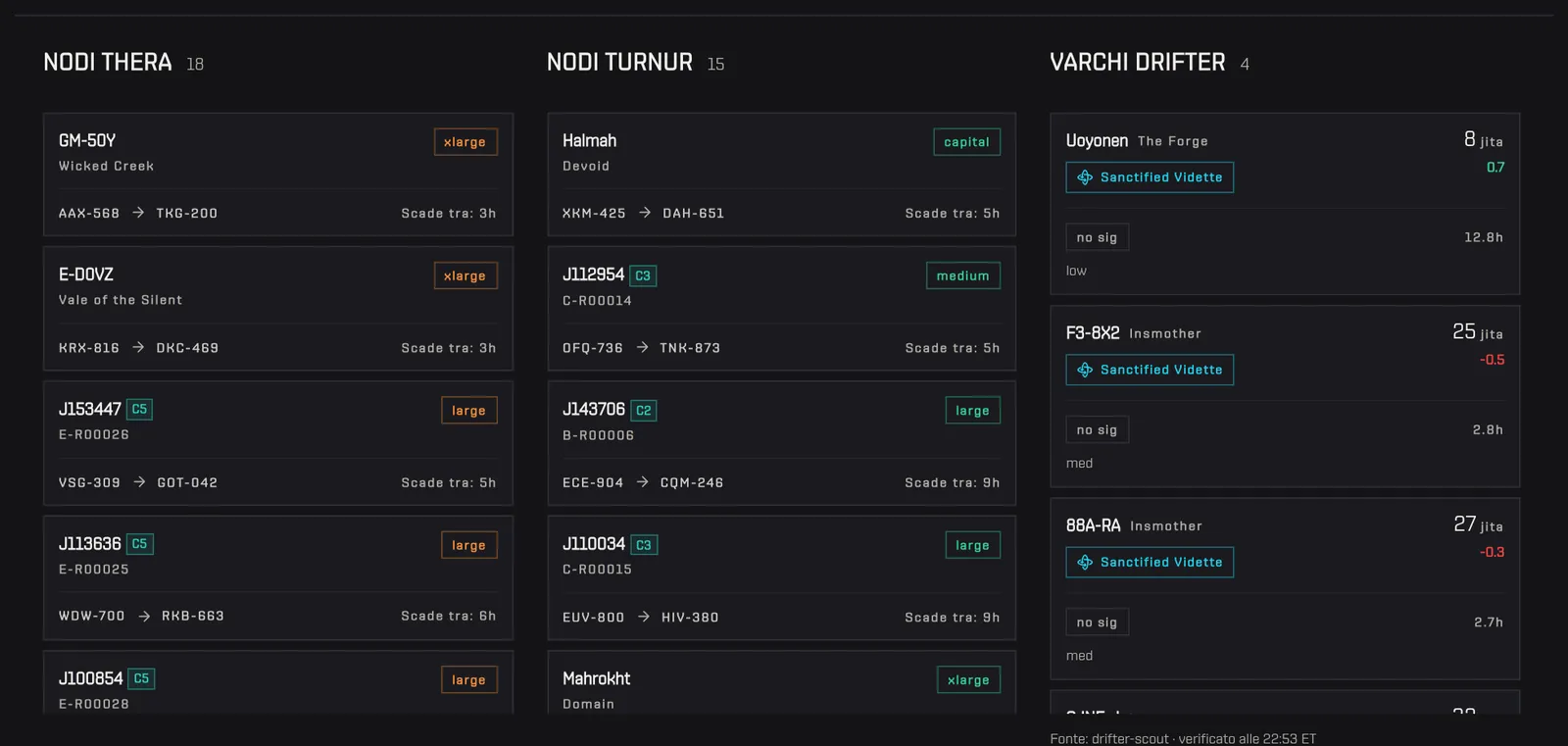Click the arrow between EUV-800 and HIV-380
1568x746 pixels.
pyautogui.click(x=644, y=618)
